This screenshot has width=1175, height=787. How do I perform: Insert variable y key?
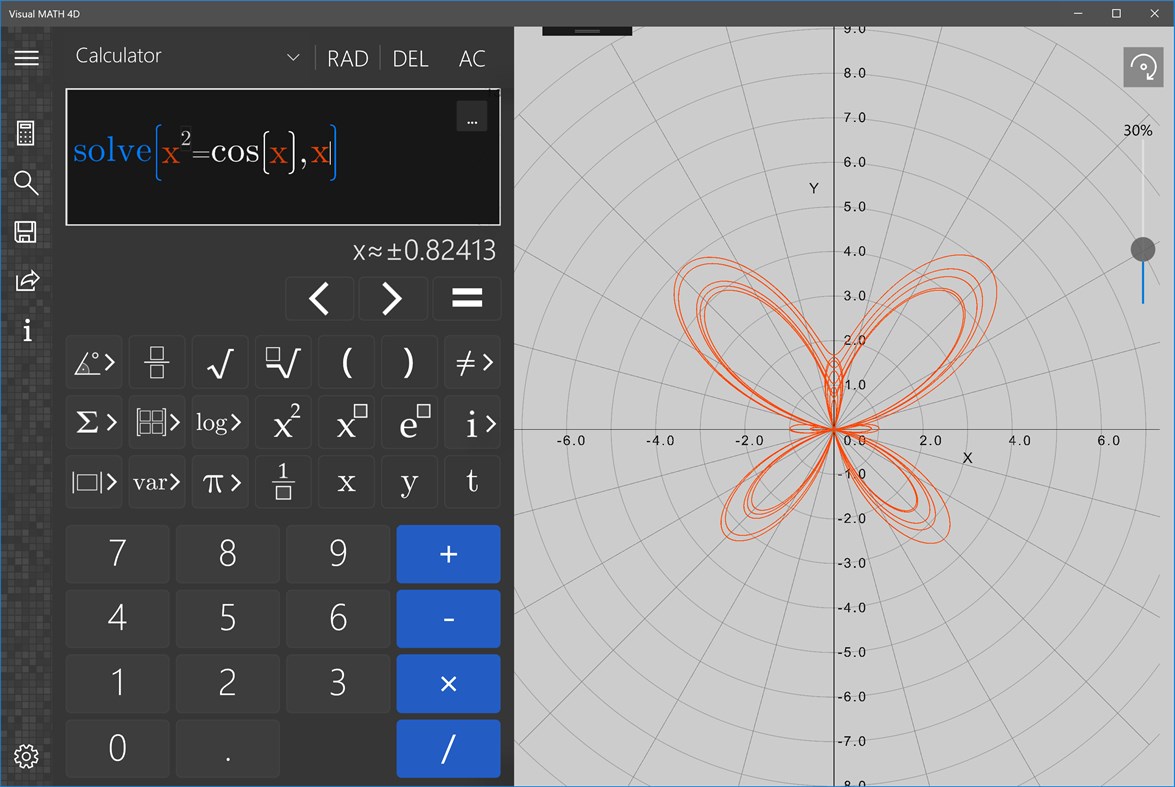tap(409, 482)
